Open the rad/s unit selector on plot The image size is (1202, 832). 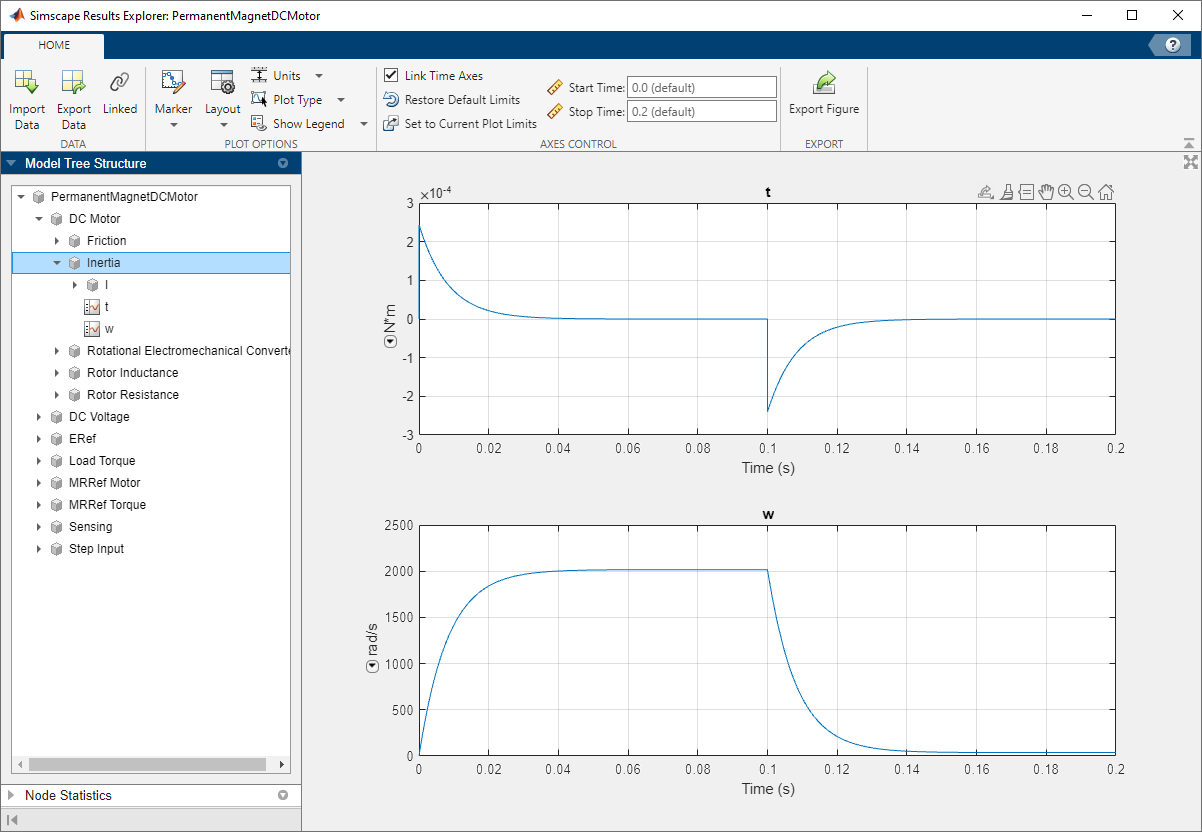(373, 666)
